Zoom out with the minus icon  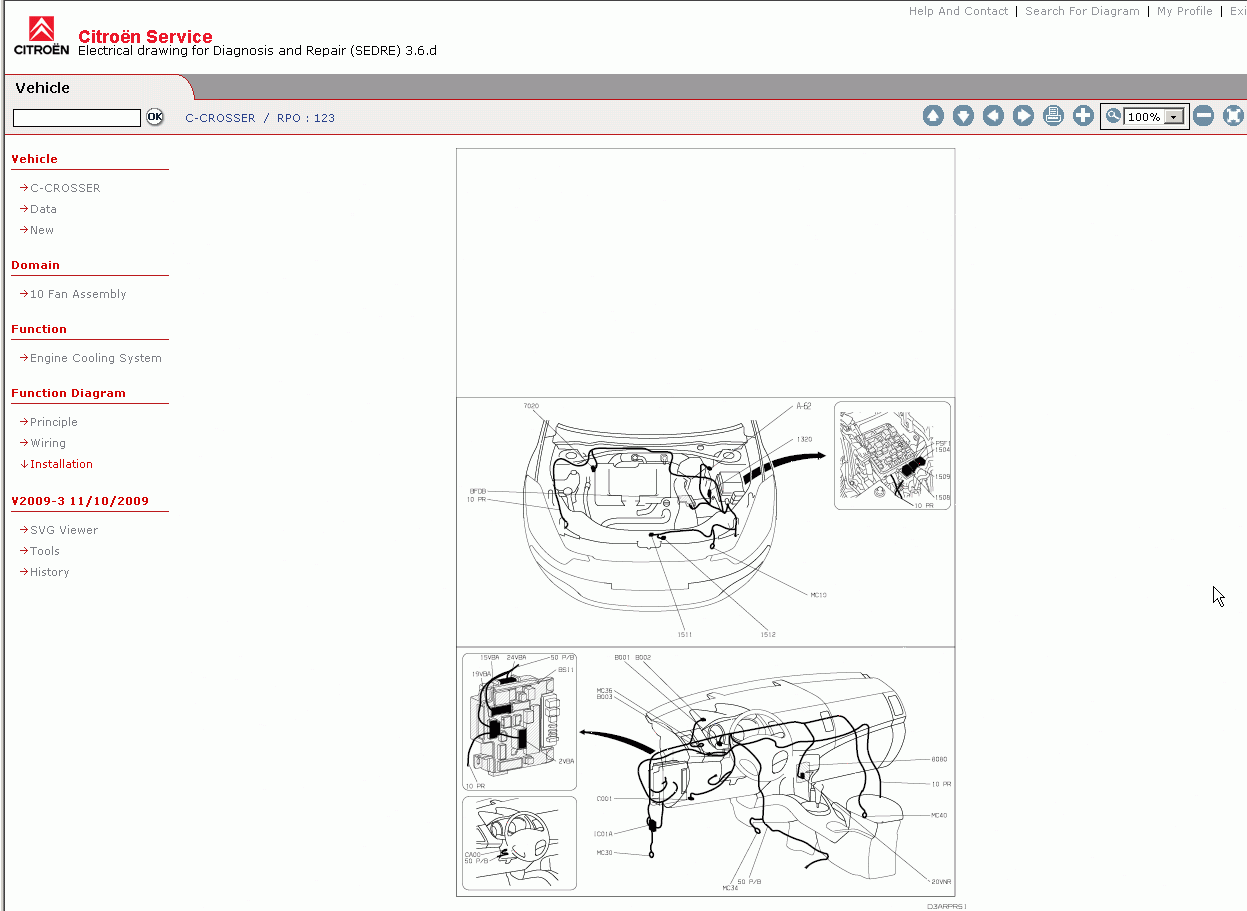click(x=1204, y=115)
